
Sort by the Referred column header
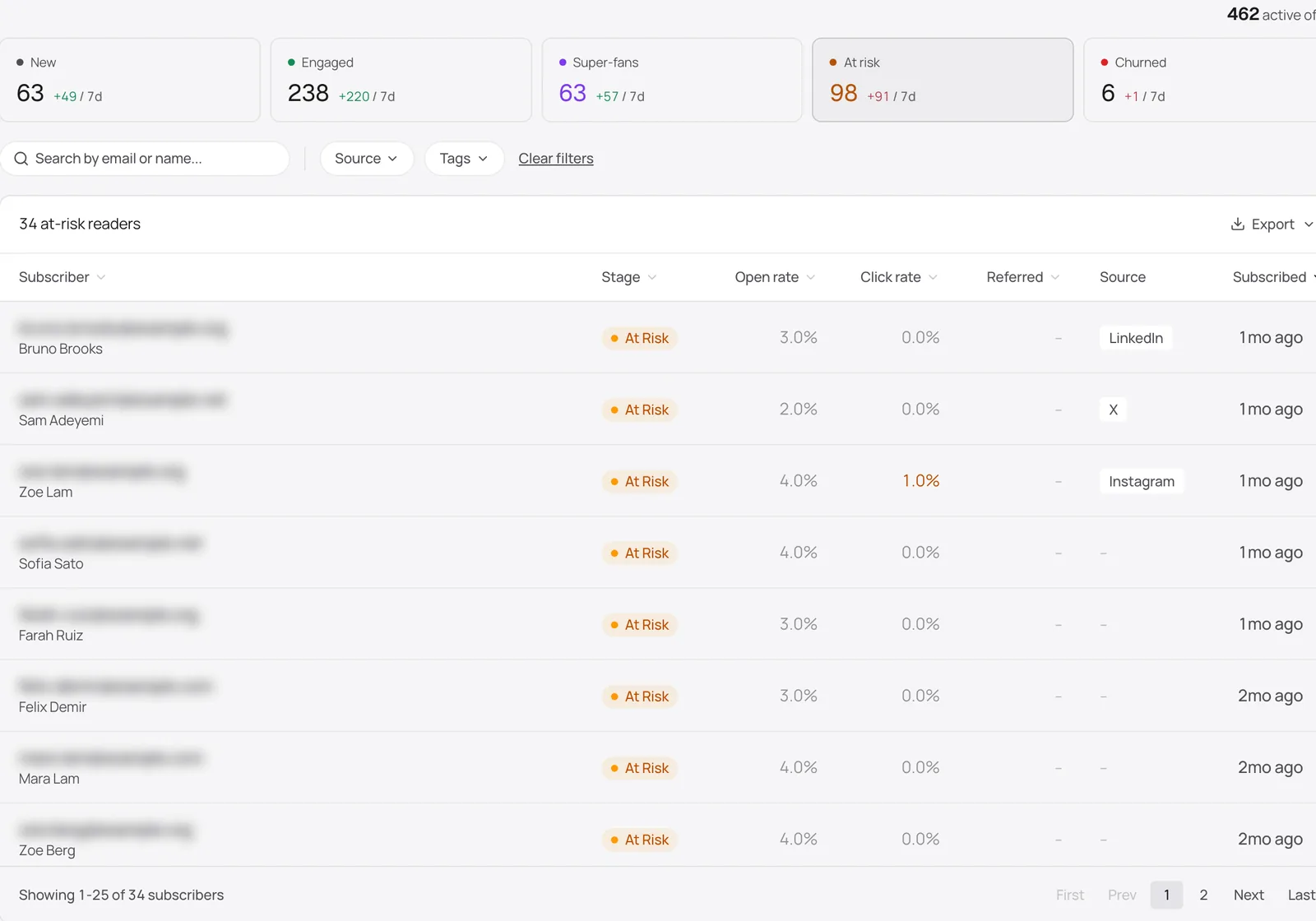(x=1023, y=277)
